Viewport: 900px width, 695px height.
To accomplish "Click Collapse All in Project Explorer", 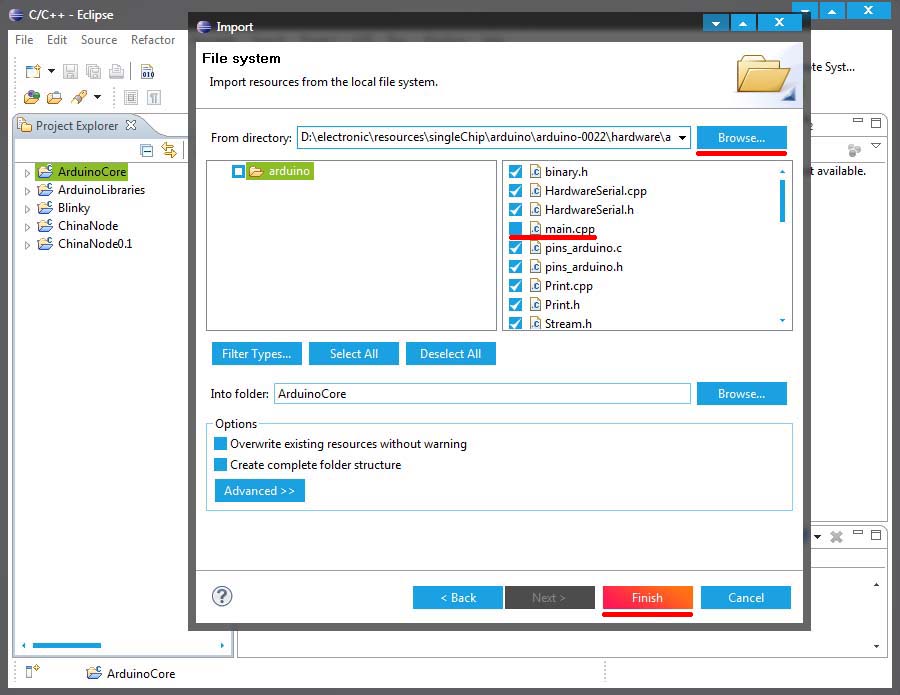I will [x=147, y=150].
